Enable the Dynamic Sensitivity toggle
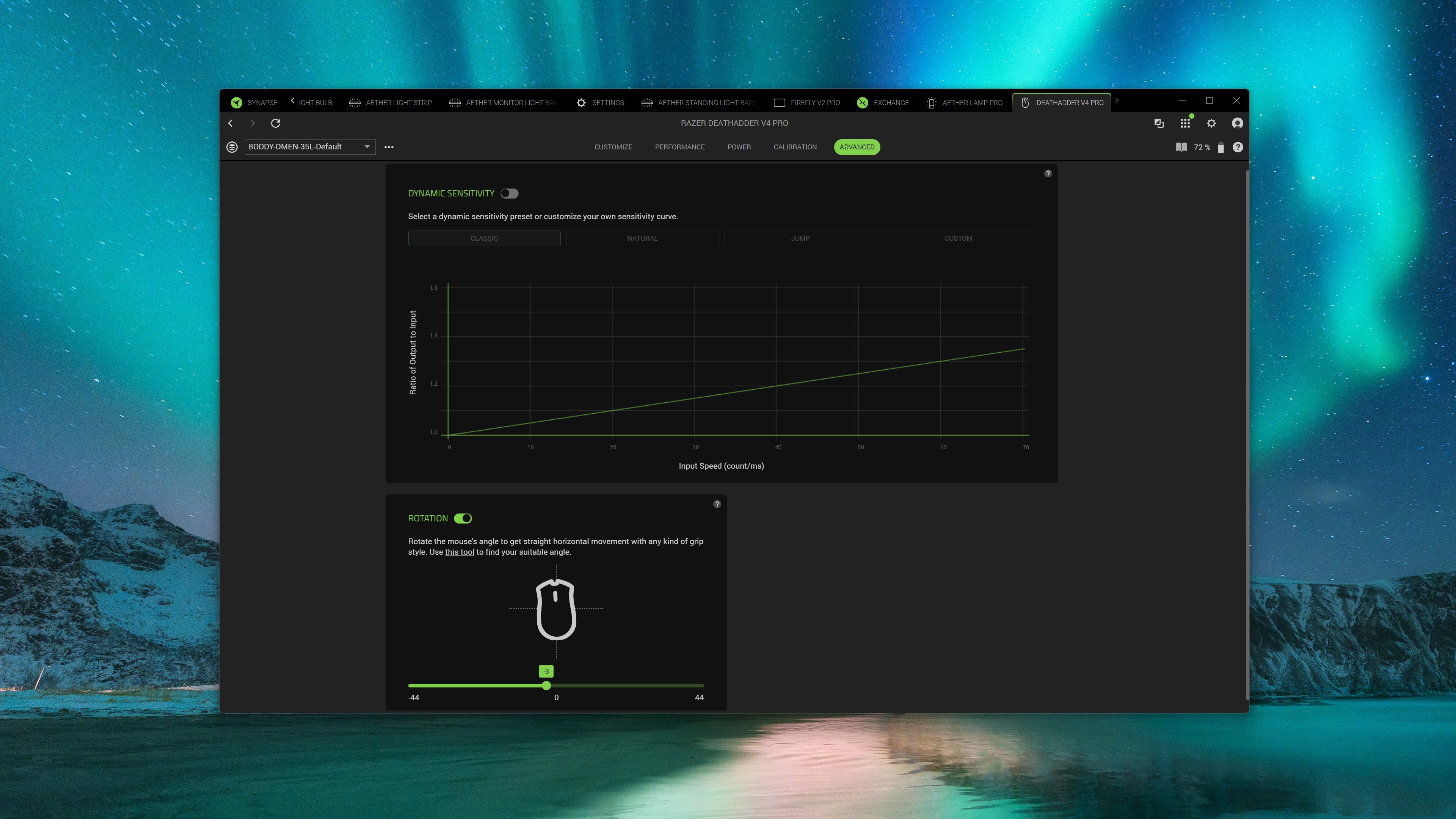 coord(509,193)
